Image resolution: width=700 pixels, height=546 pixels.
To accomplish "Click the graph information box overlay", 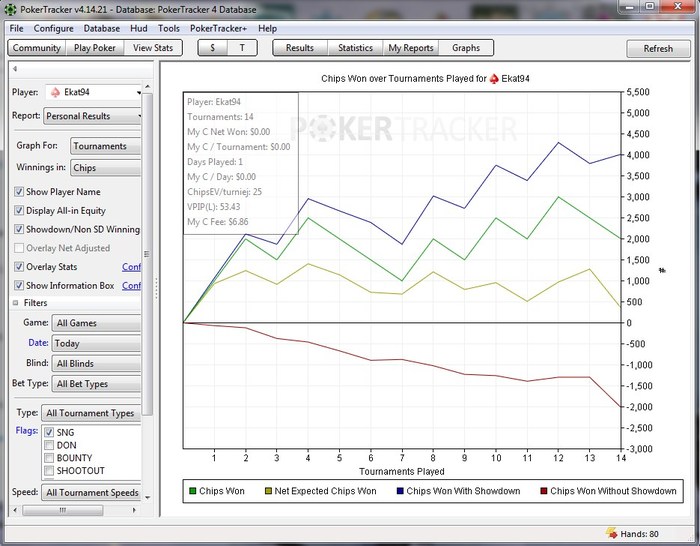I will (x=241, y=163).
